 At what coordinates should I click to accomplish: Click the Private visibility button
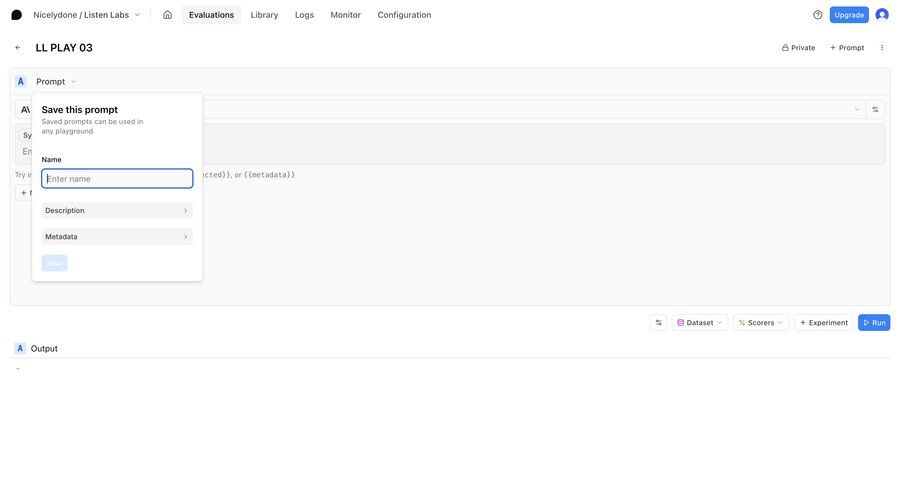pos(798,48)
